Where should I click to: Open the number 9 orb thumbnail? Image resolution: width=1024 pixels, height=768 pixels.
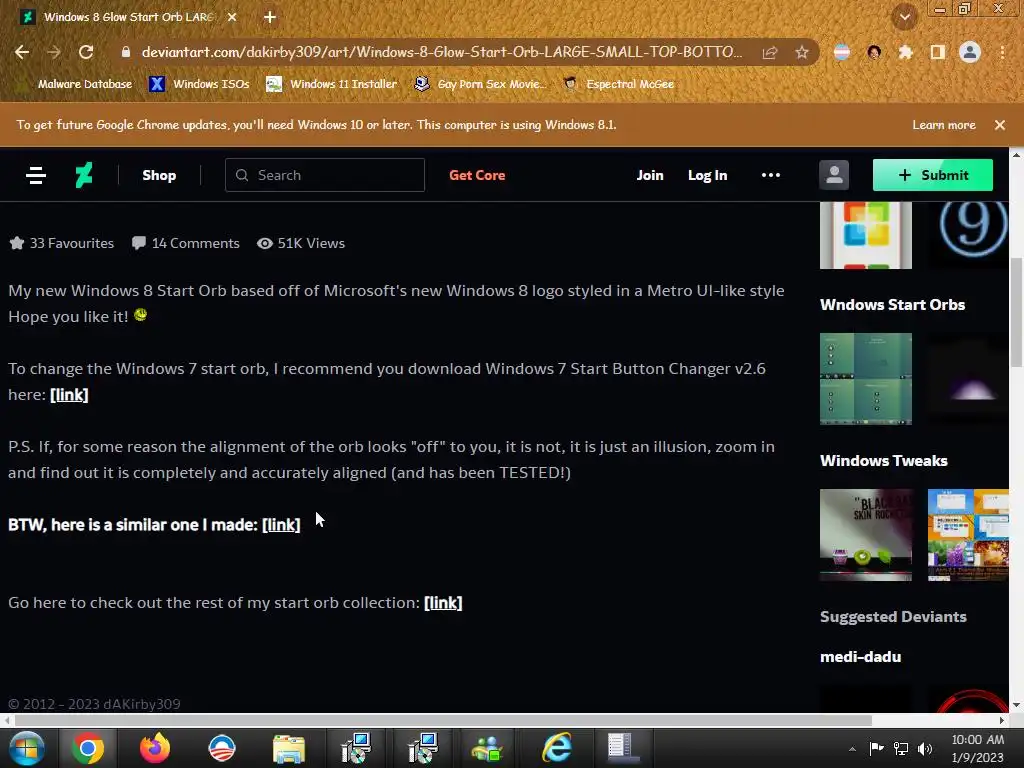[968, 235]
